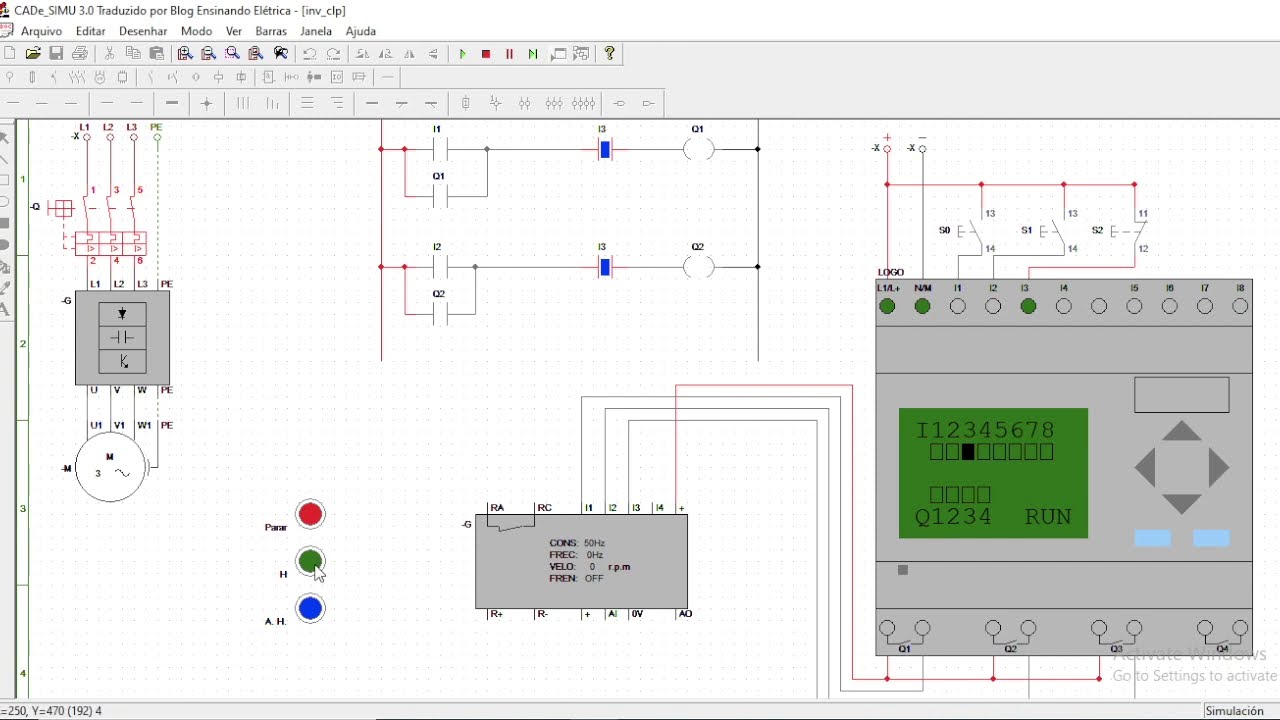Open the Janela menu
This screenshot has height=720, width=1280.
tap(316, 31)
